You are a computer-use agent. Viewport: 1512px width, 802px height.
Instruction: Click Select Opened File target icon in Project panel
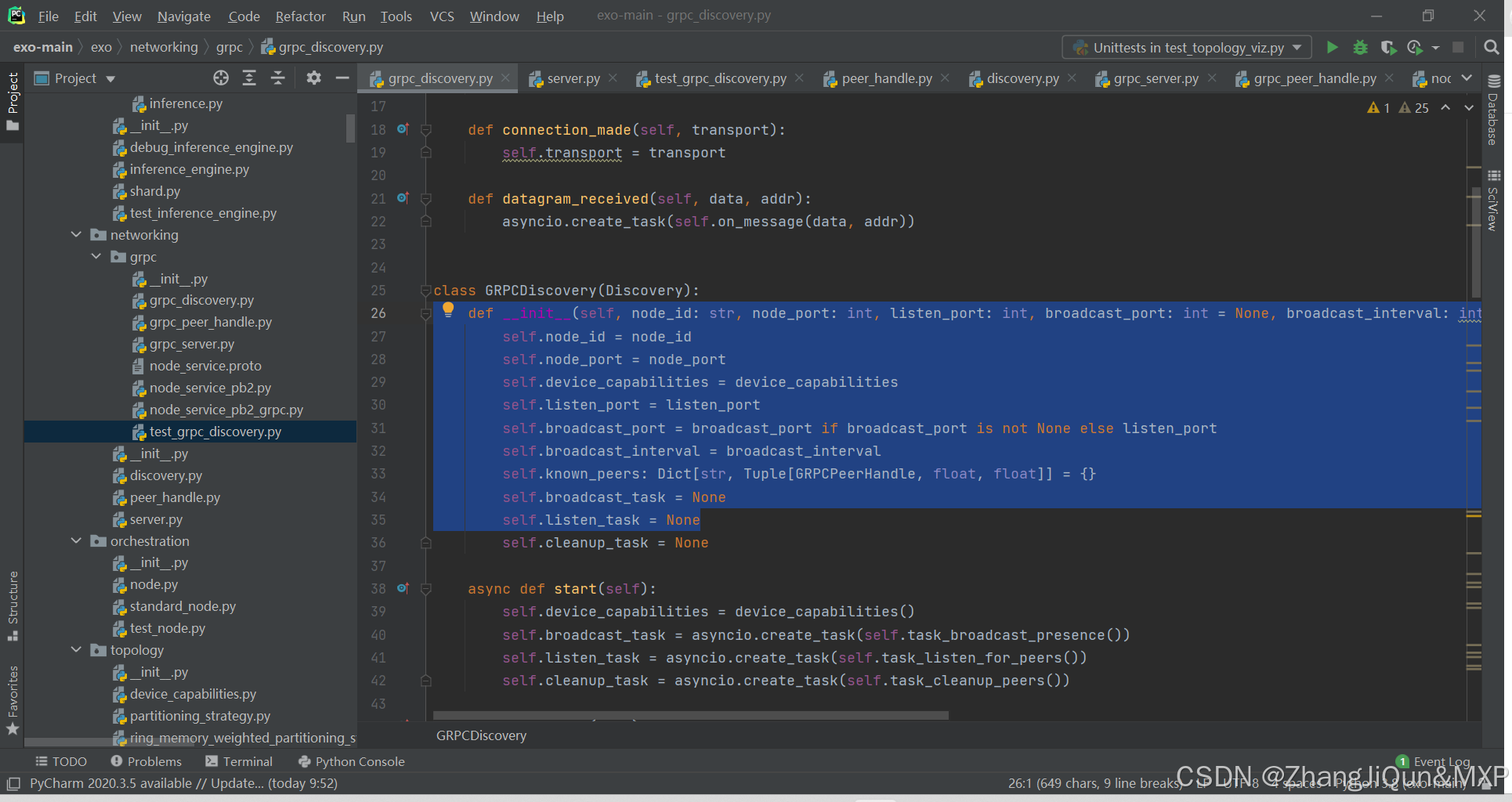pyautogui.click(x=221, y=78)
